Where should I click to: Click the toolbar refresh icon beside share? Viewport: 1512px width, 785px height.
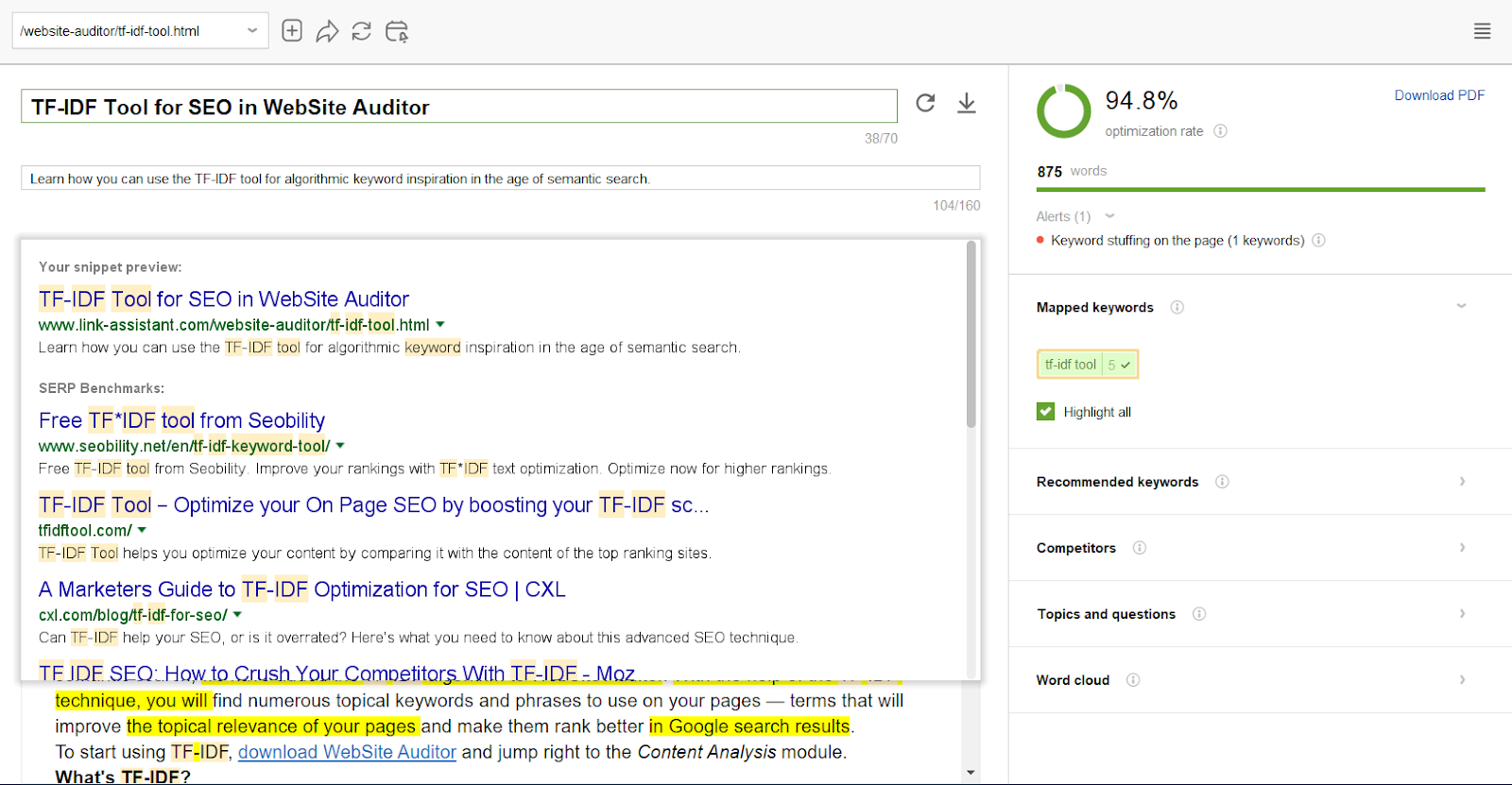(361, 31)
